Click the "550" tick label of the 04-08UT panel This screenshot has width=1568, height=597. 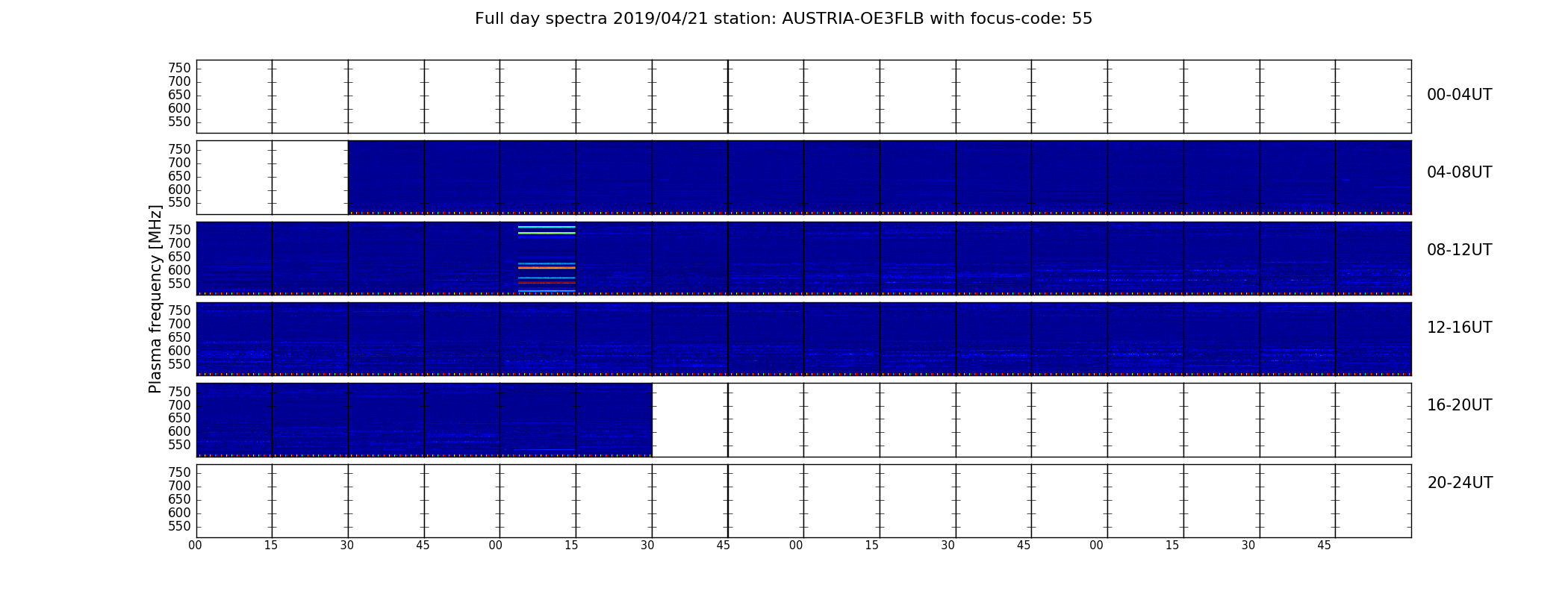pos(179,203)
